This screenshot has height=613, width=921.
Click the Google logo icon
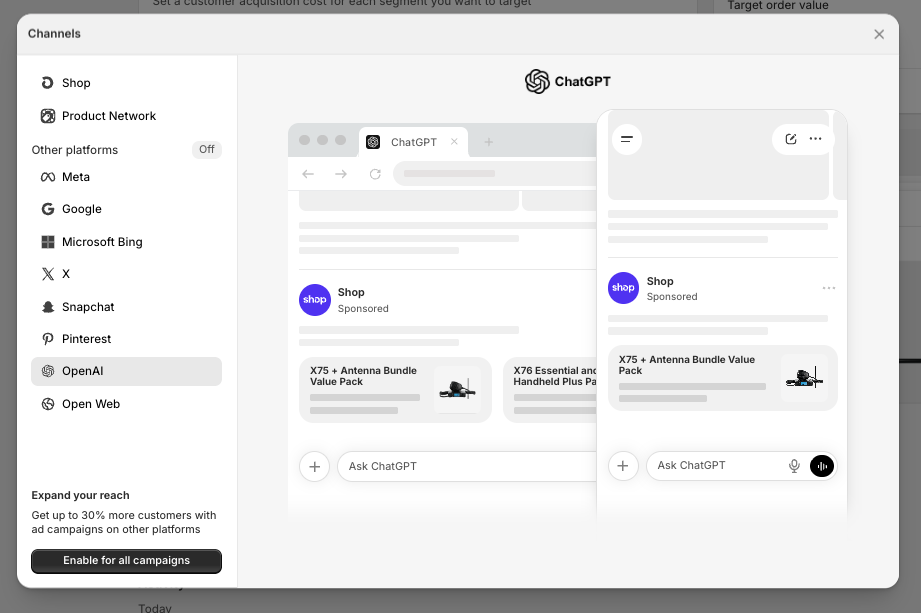48,209
